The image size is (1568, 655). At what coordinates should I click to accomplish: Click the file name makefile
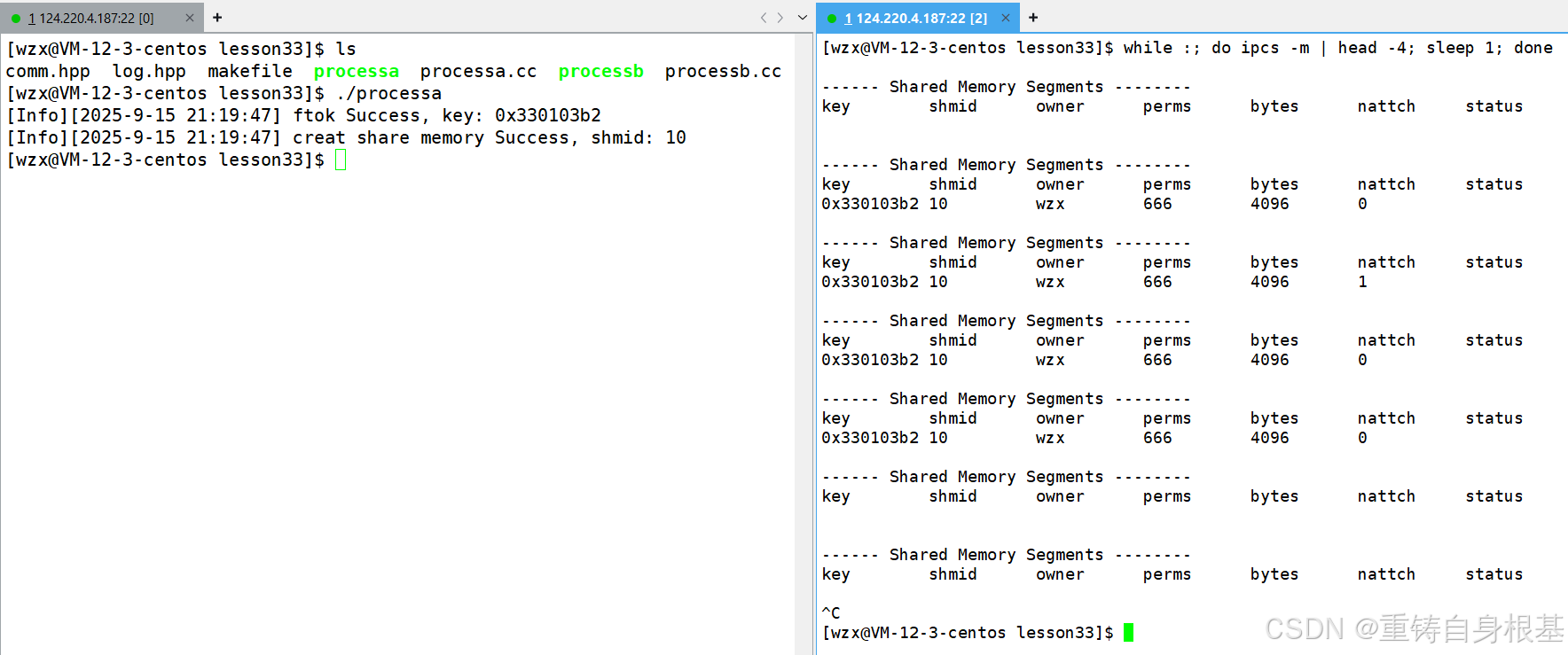click(250, 71)
